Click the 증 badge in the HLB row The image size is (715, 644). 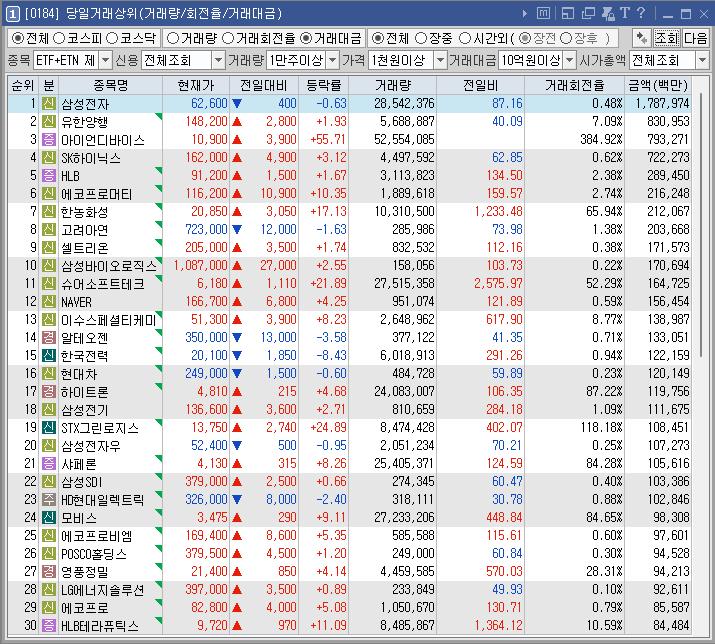point(49,176)
